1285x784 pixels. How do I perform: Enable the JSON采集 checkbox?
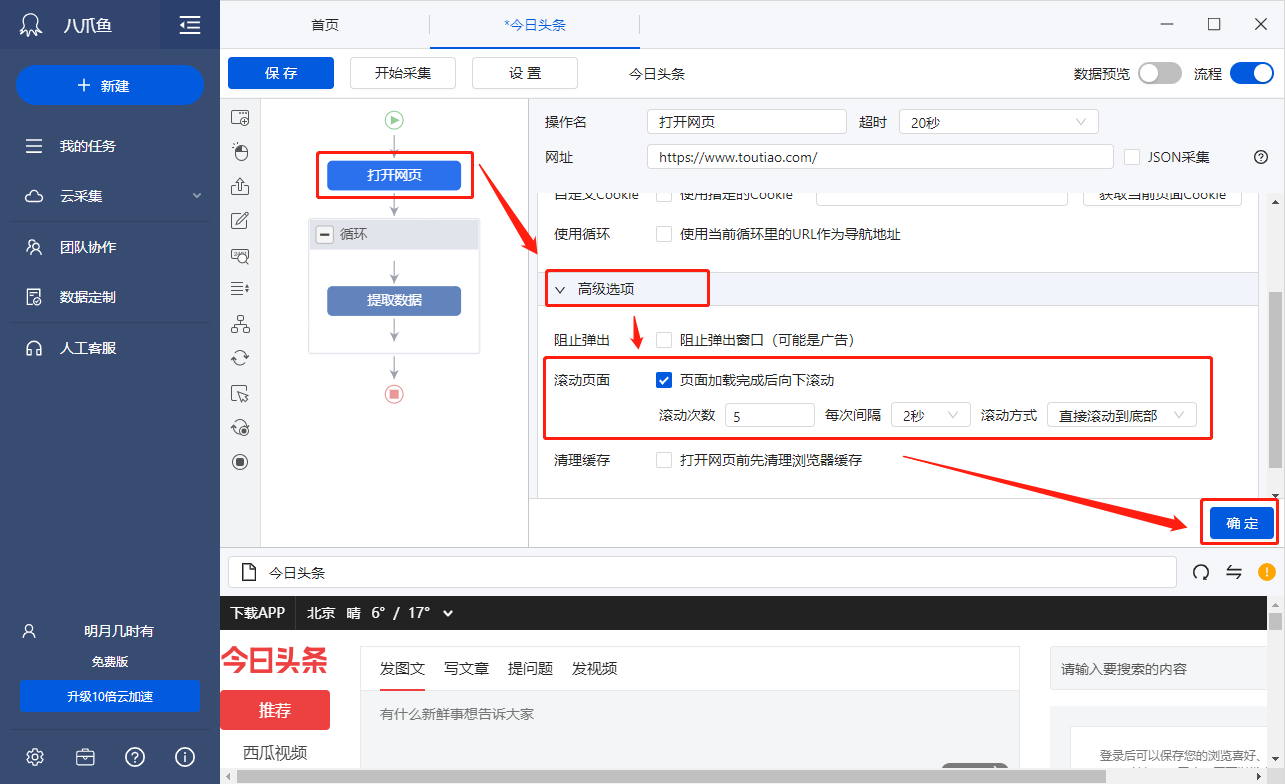click(x=1132, y=157)
